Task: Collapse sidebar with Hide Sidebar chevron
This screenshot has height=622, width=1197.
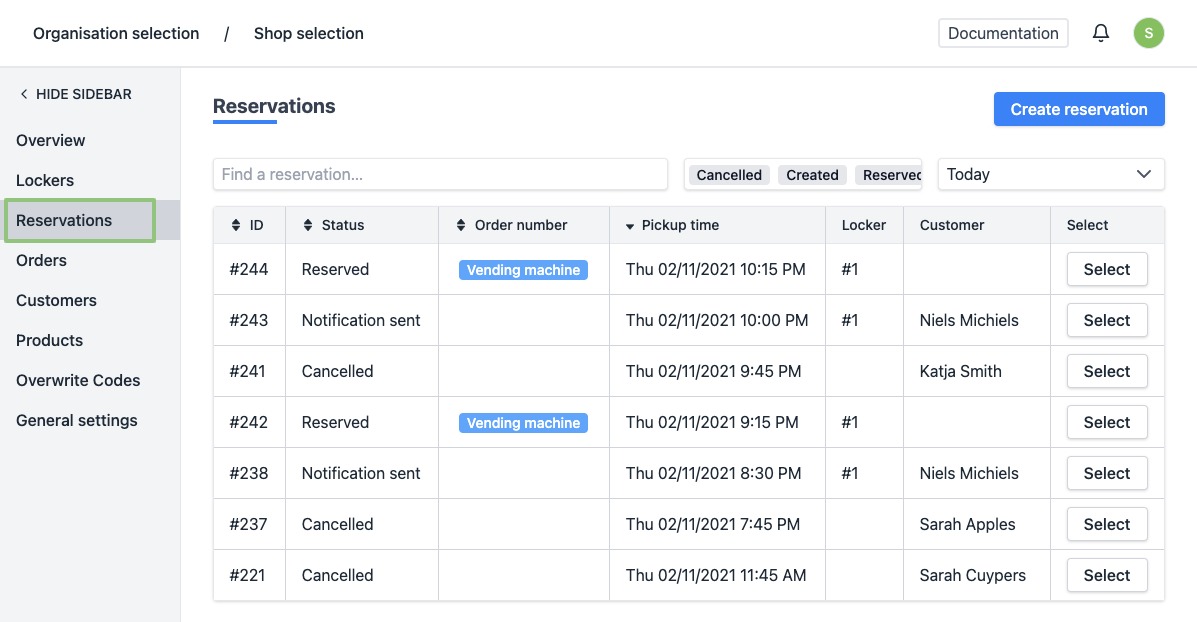Action: click(x=24, y=94)
